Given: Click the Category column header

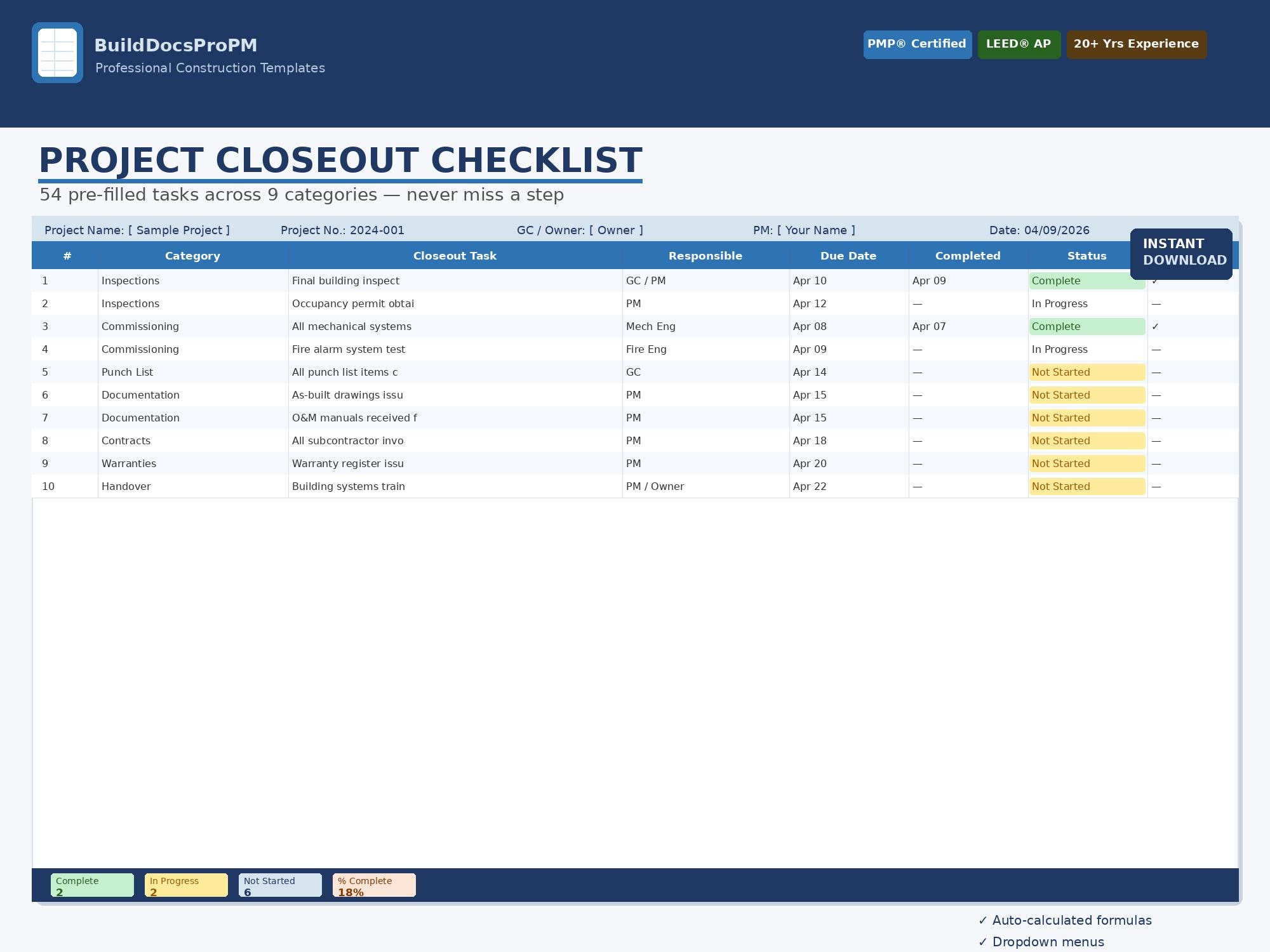Looking at the screenshot, I should (x=193, y=256).
